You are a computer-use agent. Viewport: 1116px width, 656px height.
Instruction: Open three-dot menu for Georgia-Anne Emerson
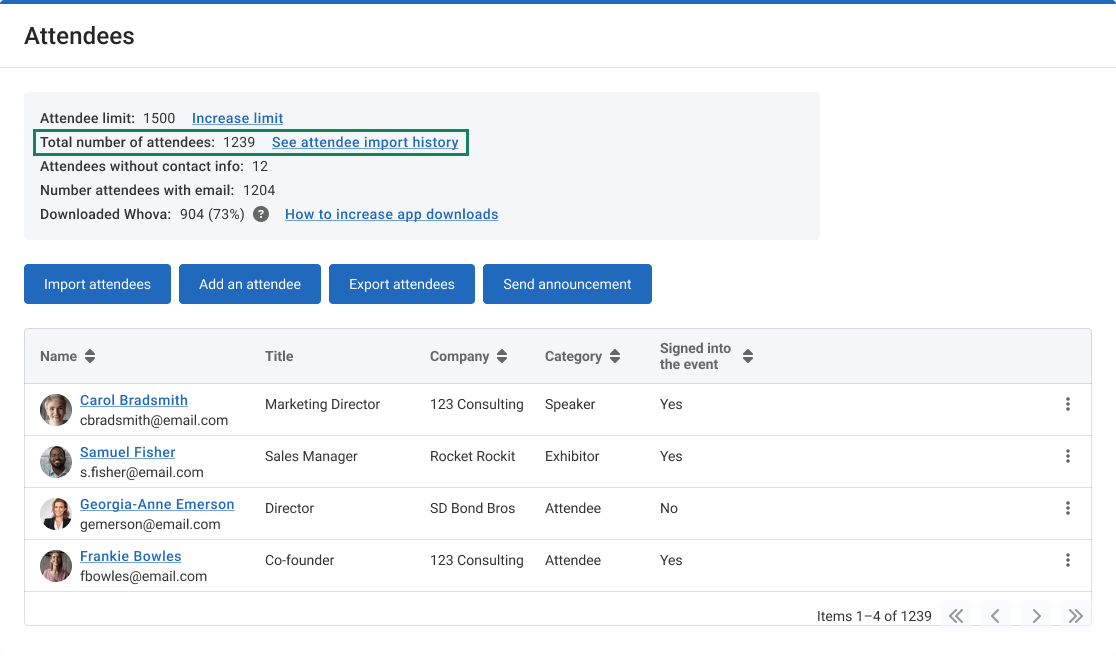(1067, 508)
